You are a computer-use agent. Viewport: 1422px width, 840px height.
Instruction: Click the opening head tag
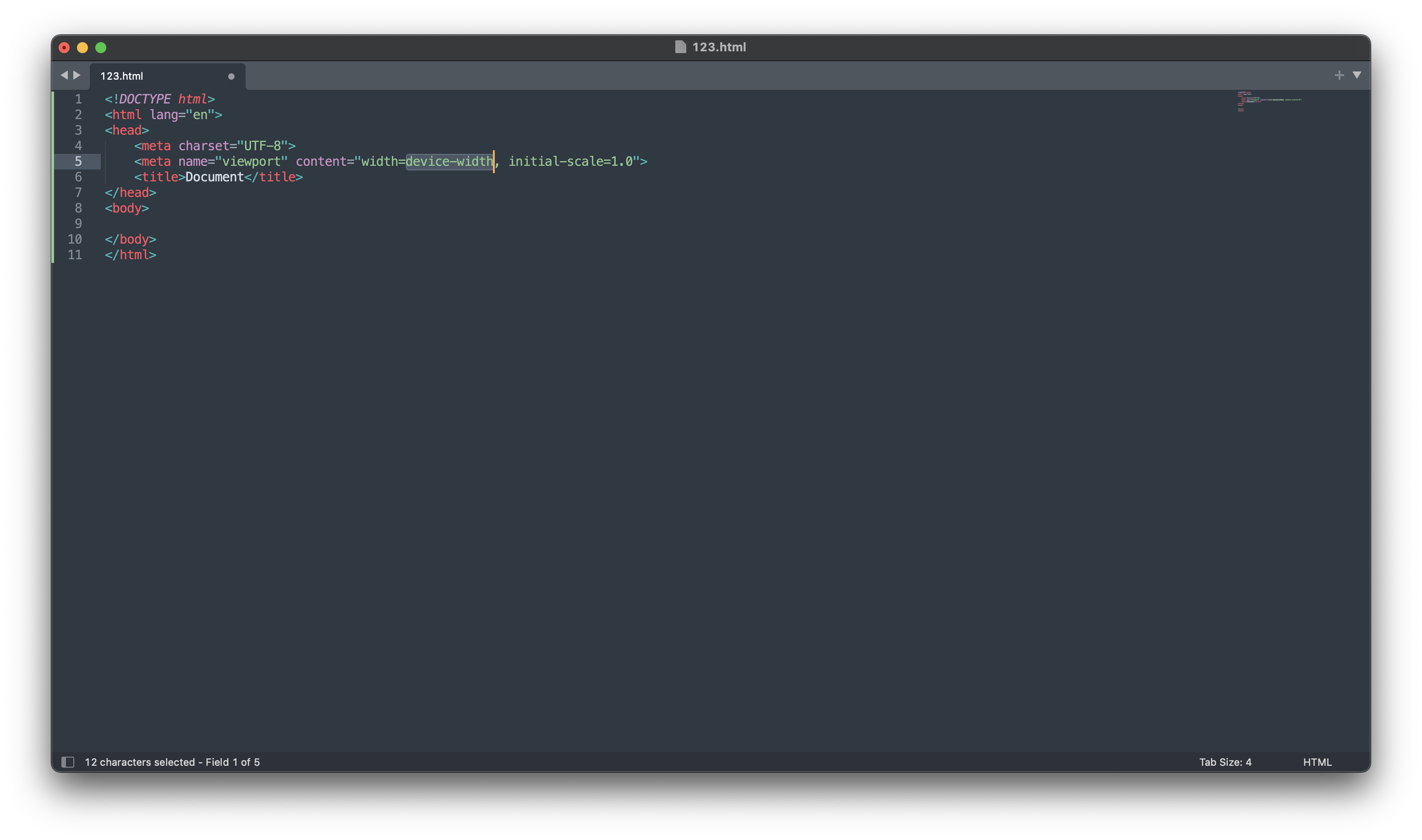(x=127, y=130)
